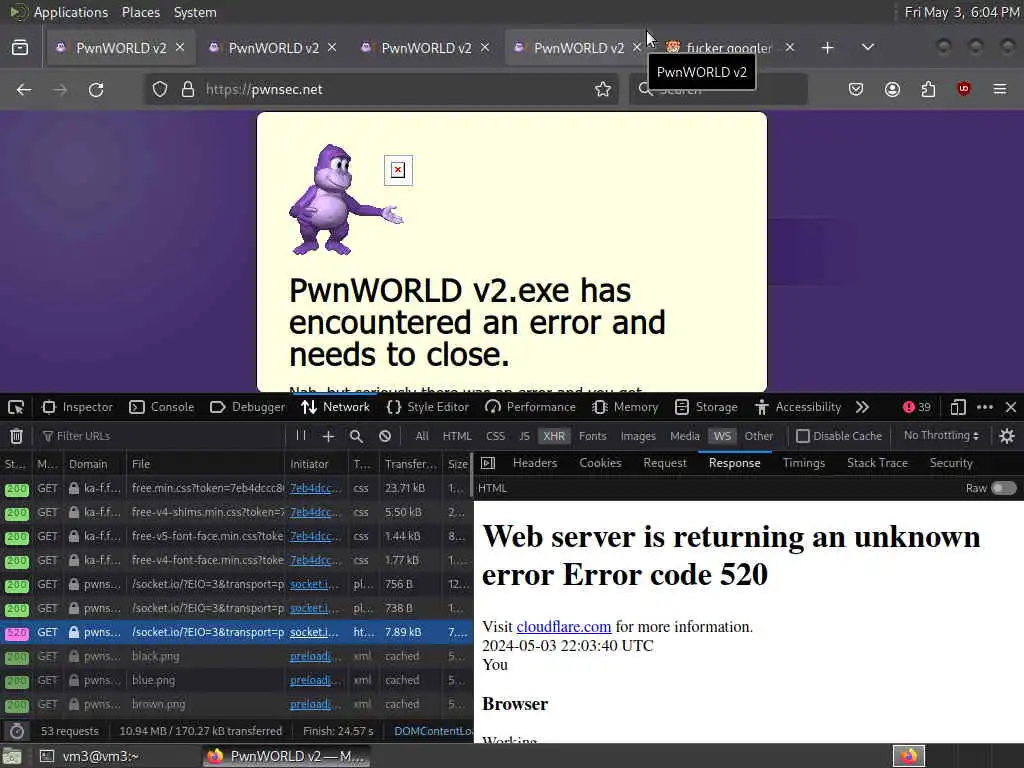Open the Headers details tab

click(x=535, y=463)
